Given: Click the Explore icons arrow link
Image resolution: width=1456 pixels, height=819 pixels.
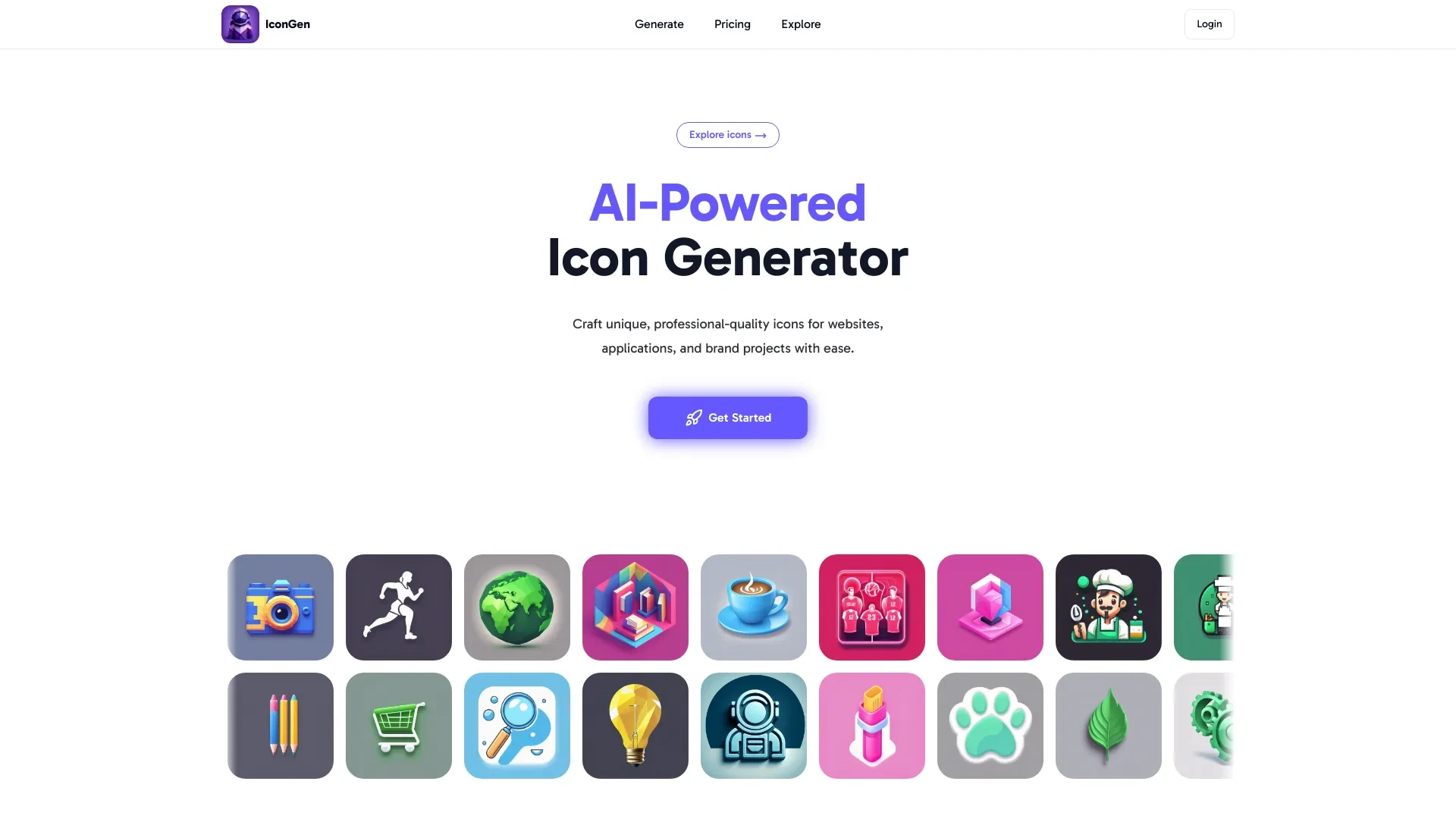Looking at the screenshot, I should click(728, 134).
